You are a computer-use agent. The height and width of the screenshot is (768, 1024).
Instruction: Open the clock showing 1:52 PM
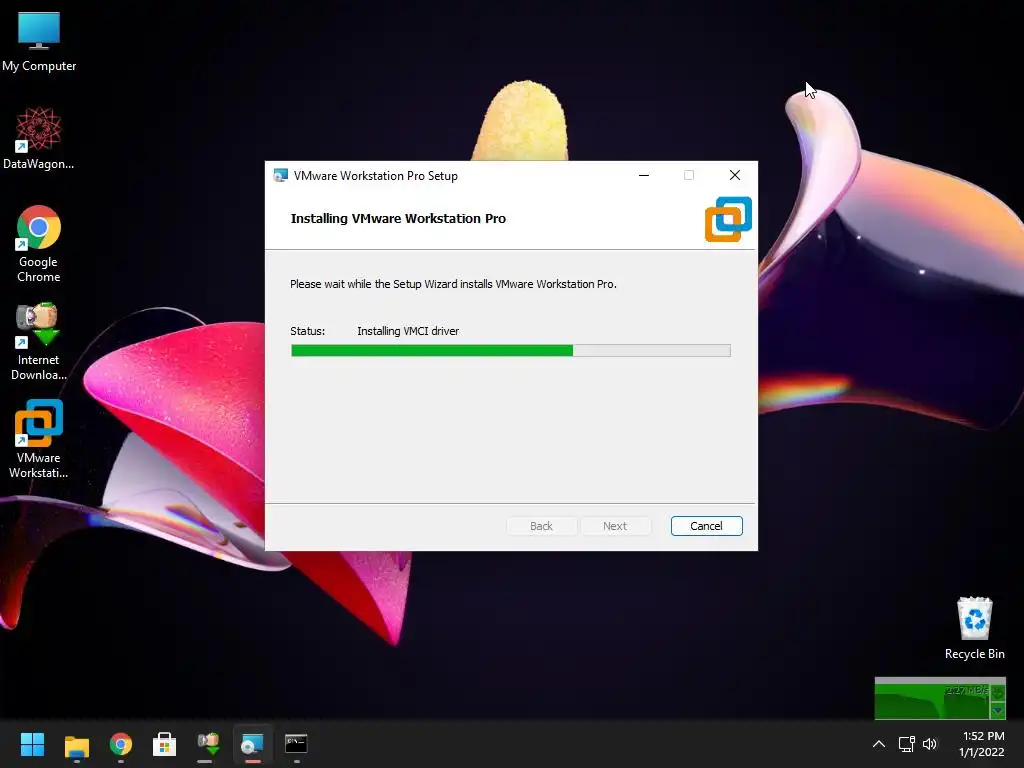point(984,736)
